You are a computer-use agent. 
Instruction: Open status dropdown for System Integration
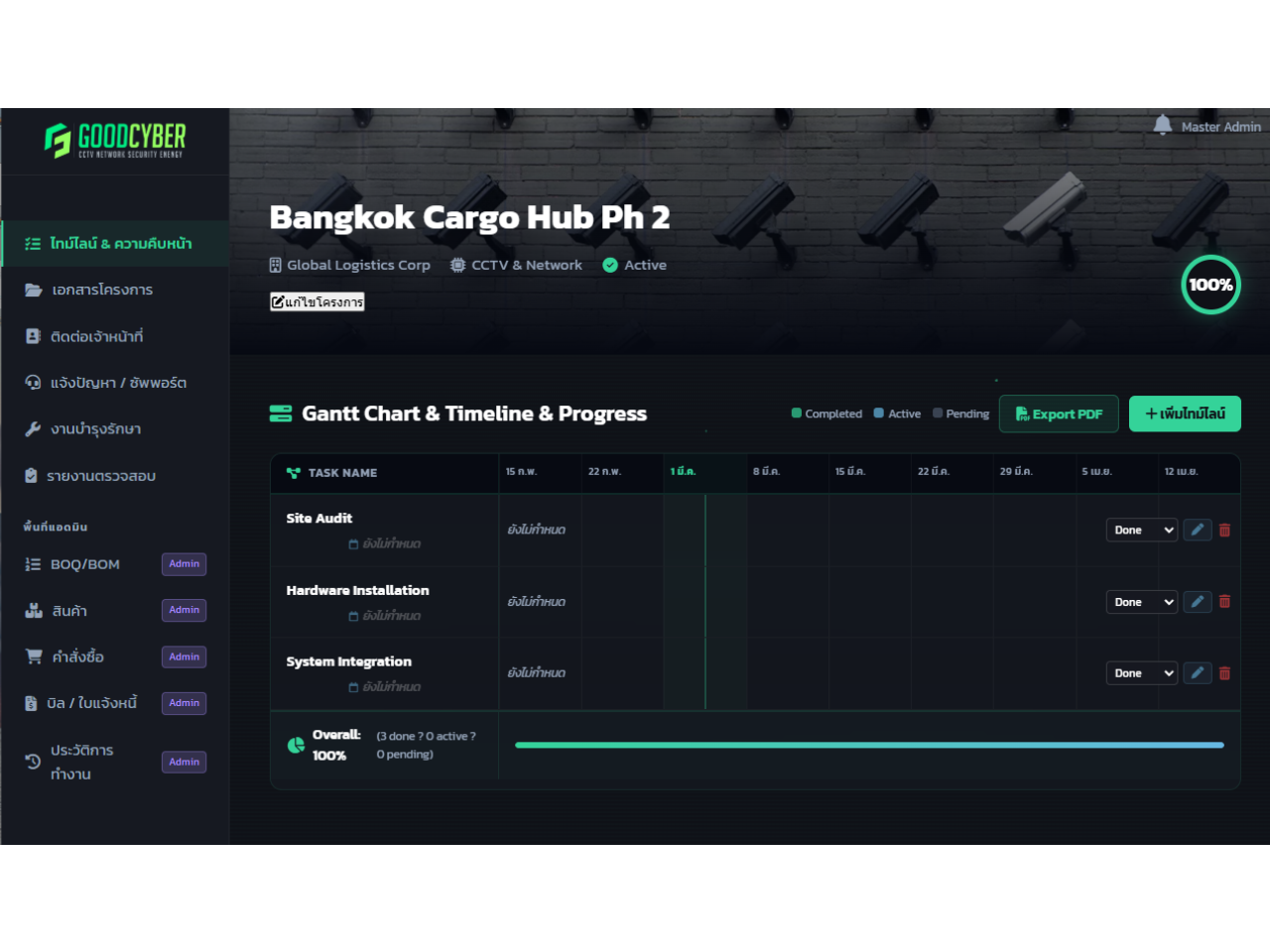coord(1141,673)
